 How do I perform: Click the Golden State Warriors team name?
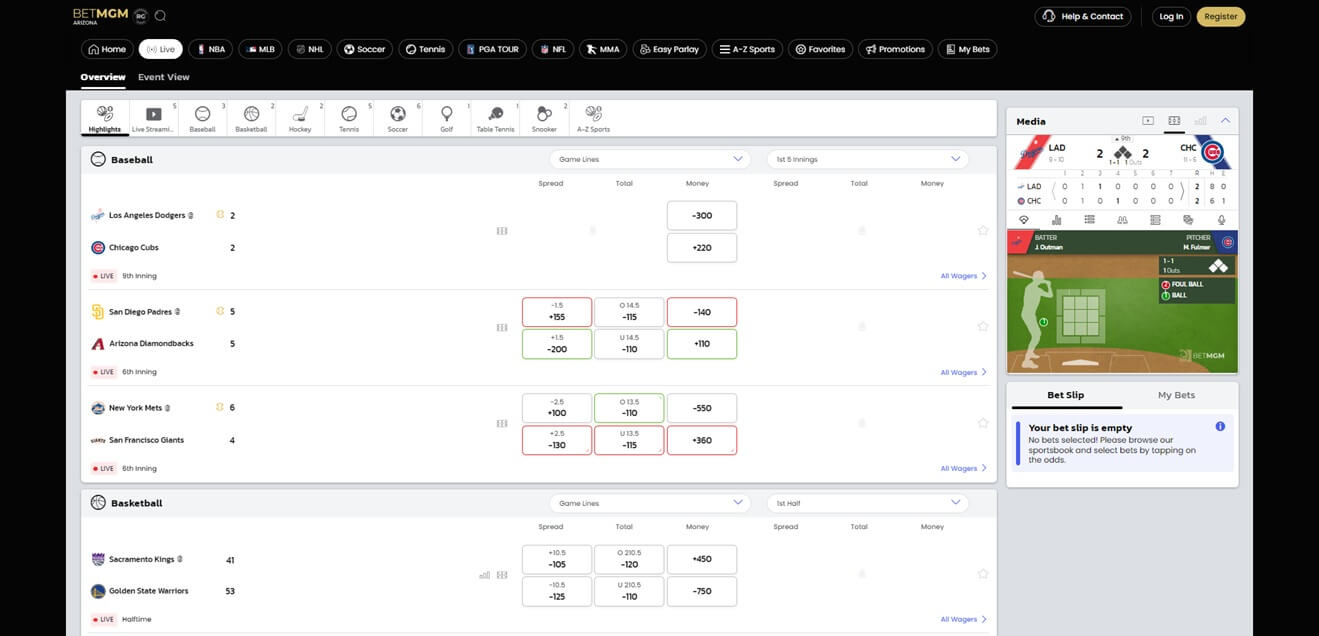click(149, 591)
